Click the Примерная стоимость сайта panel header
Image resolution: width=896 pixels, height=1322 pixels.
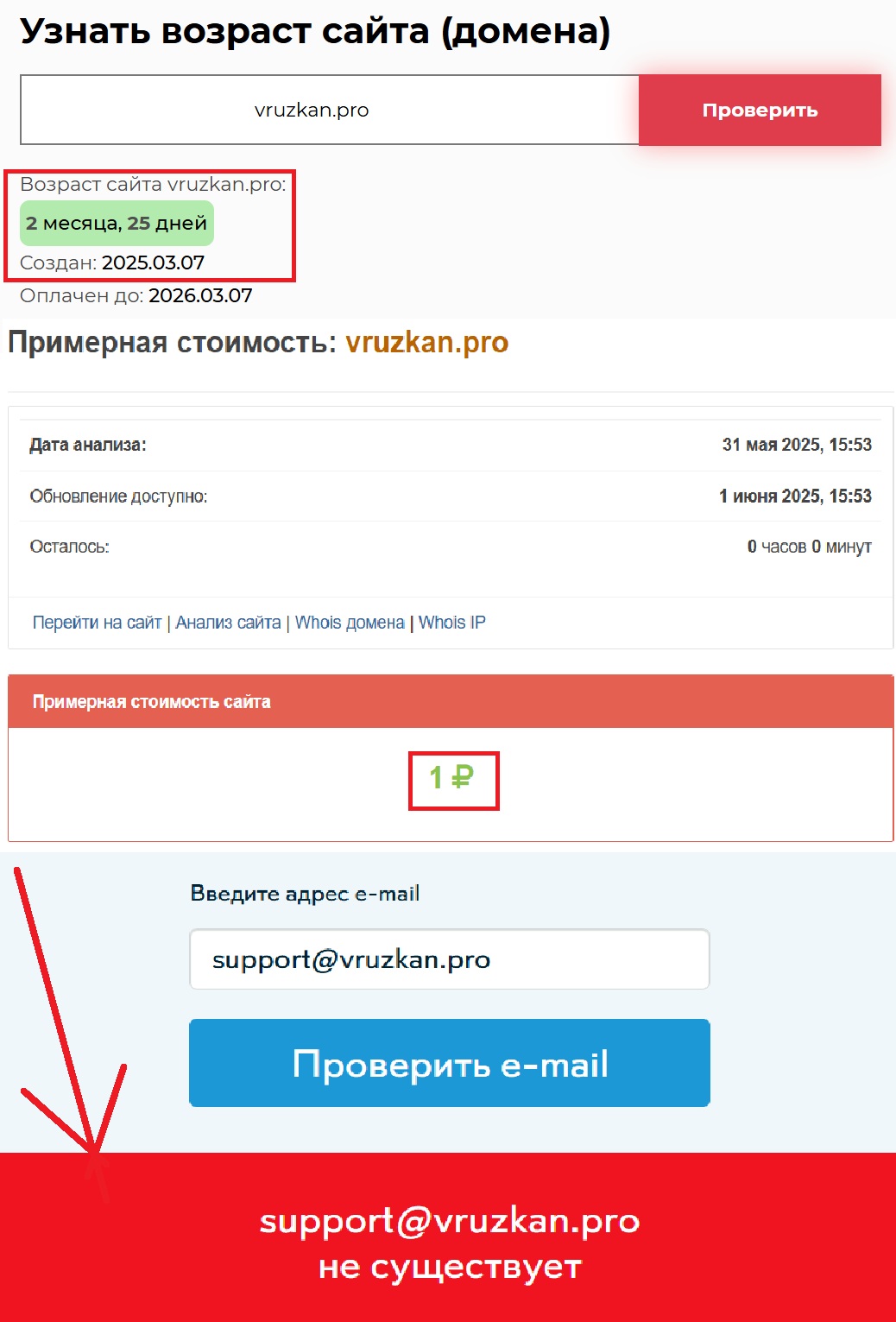(451, 702)
